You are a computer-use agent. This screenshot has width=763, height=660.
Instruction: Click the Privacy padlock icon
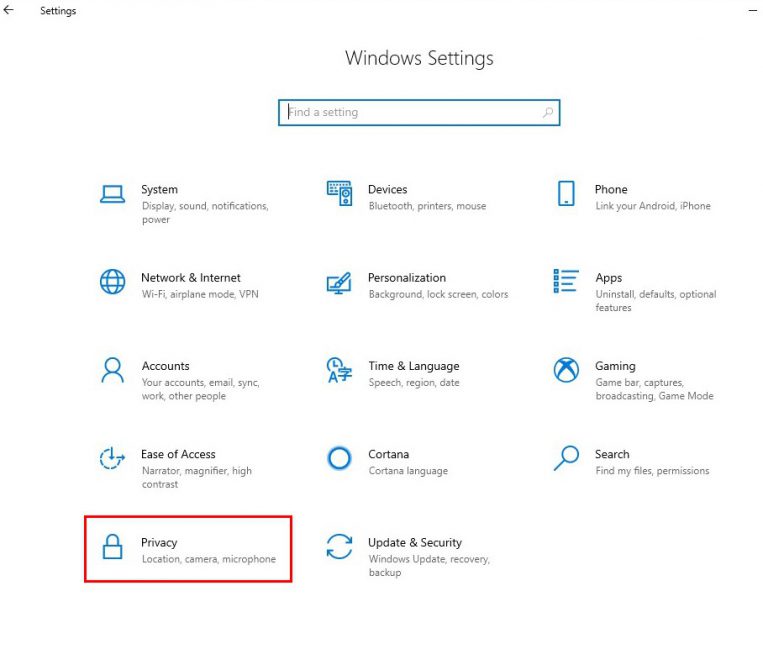click(x=112, y=546)
